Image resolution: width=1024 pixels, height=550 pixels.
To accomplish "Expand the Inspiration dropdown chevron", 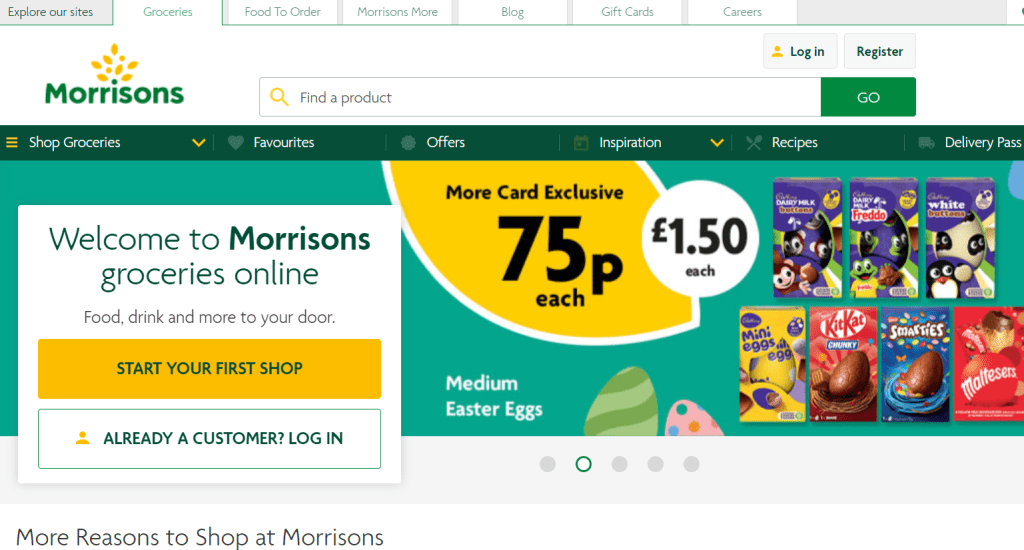I will [x=717, y=143].
